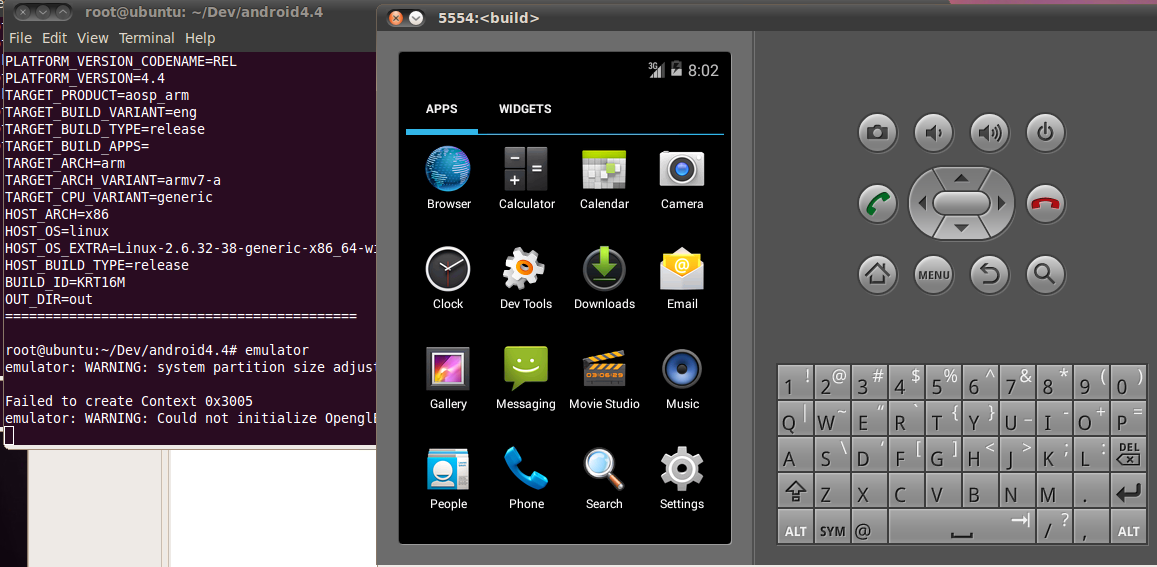Open the Phone dialer app
The image size is (1157, 567).
pyautogui.click(x=526, y=478)
